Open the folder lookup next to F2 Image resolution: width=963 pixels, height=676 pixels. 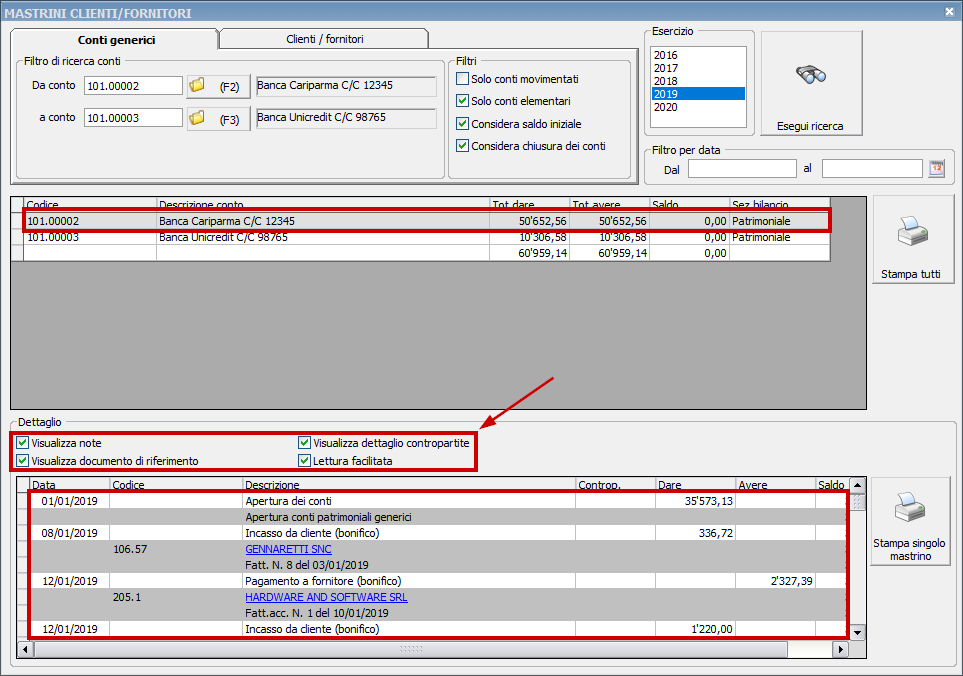click(x=199, y=86)
